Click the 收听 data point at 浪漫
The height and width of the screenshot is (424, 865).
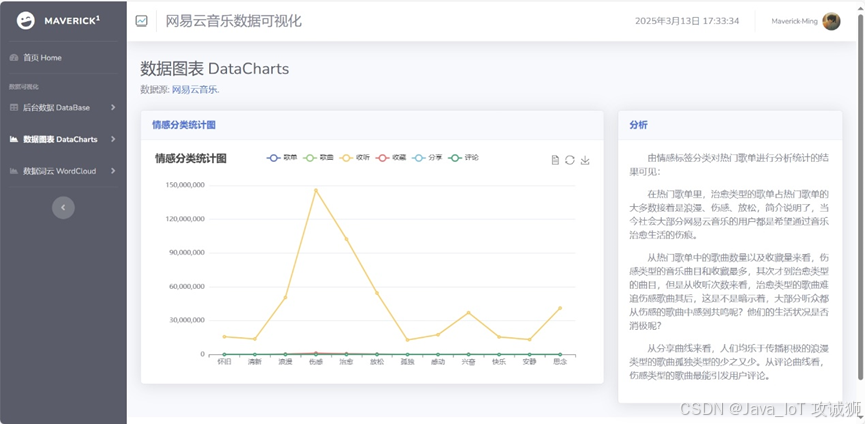point(285,298)
